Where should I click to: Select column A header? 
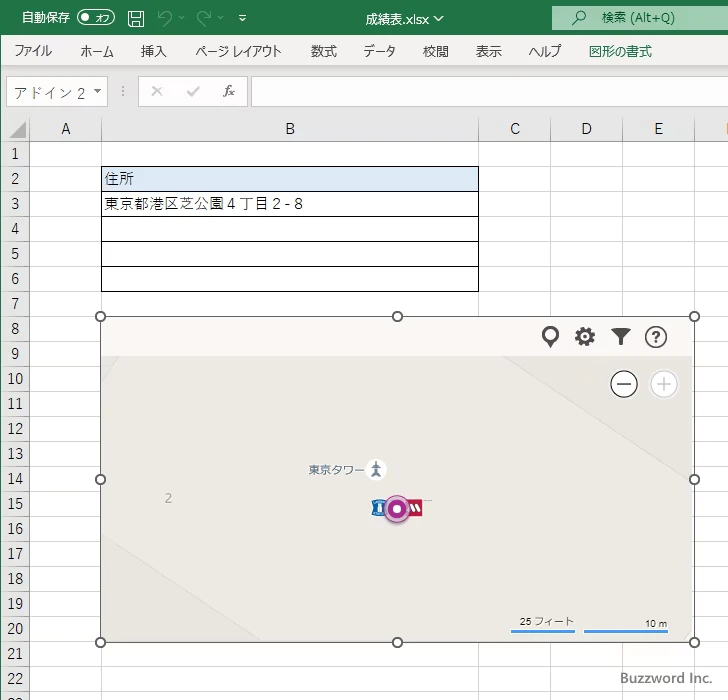click(66, 129)
